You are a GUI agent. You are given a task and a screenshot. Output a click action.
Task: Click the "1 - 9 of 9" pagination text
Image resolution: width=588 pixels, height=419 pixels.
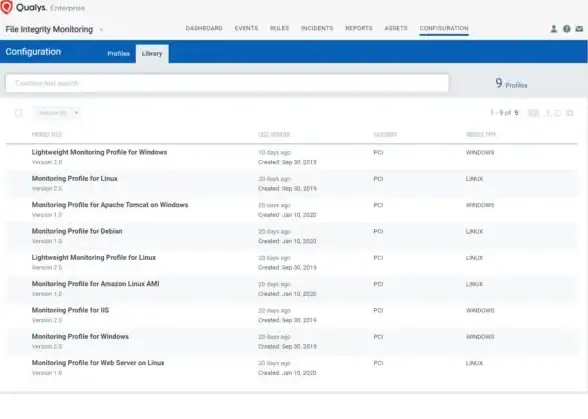pos(504,113)
